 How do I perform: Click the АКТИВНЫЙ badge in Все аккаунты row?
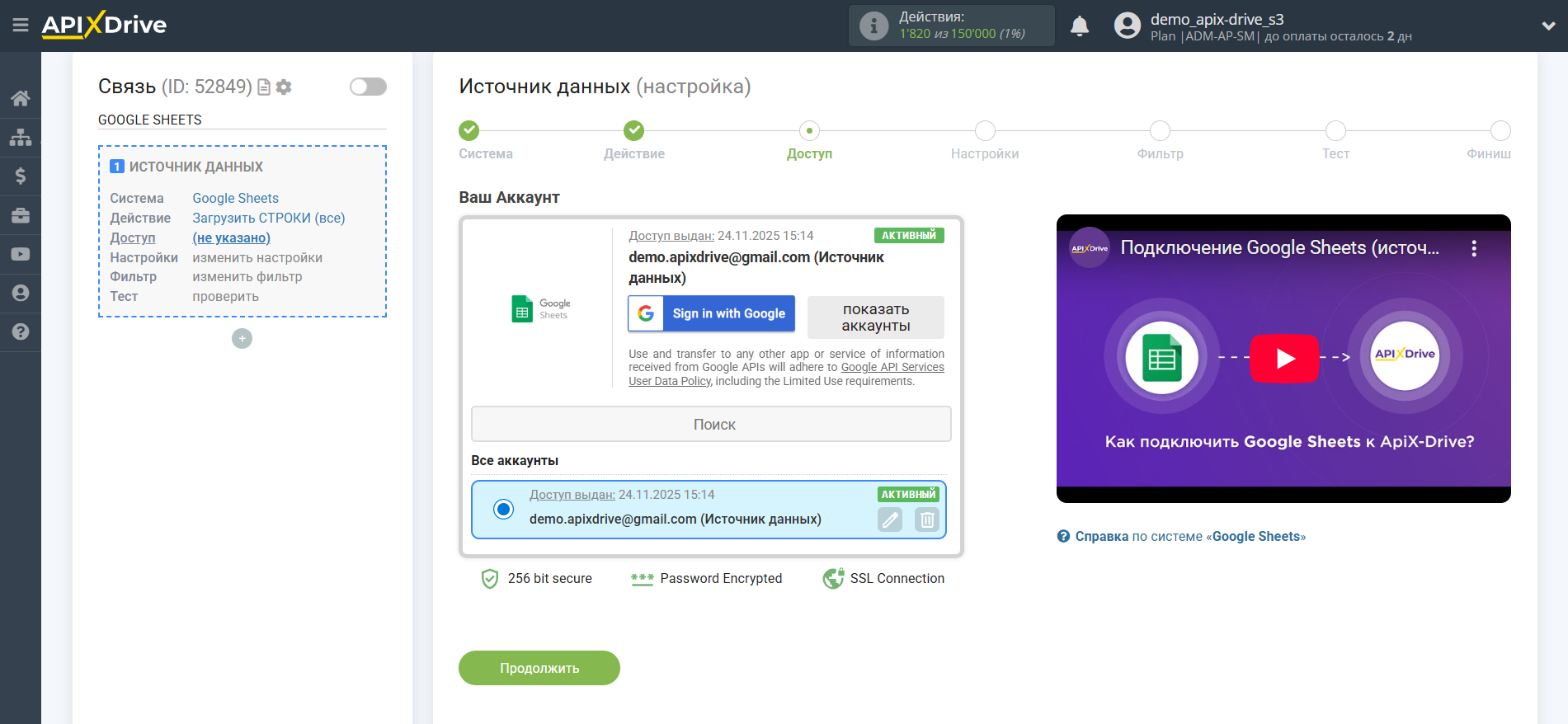pyautogui.click(x=908, y=495)
